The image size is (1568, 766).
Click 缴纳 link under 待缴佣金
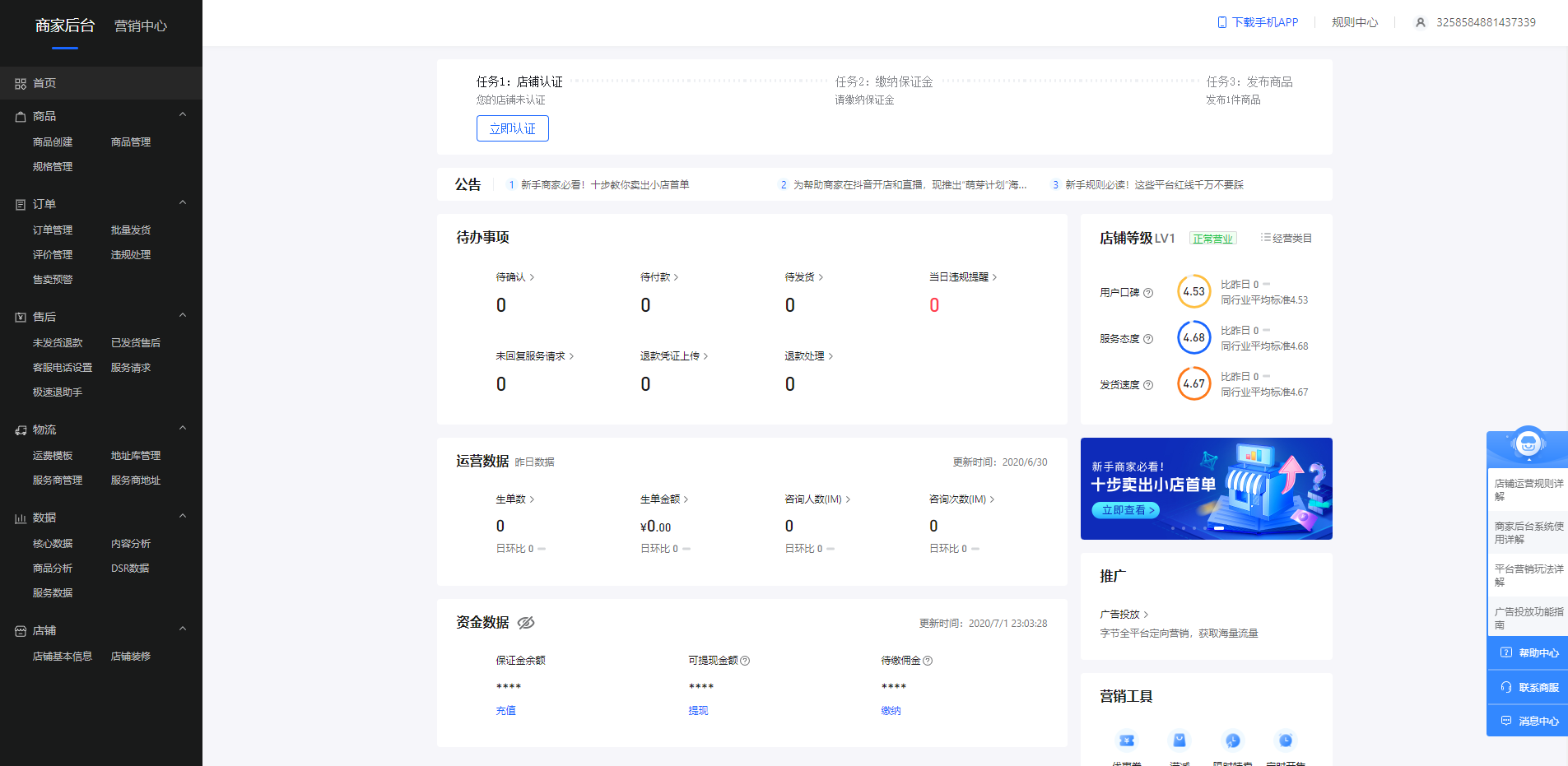[891, 711]
